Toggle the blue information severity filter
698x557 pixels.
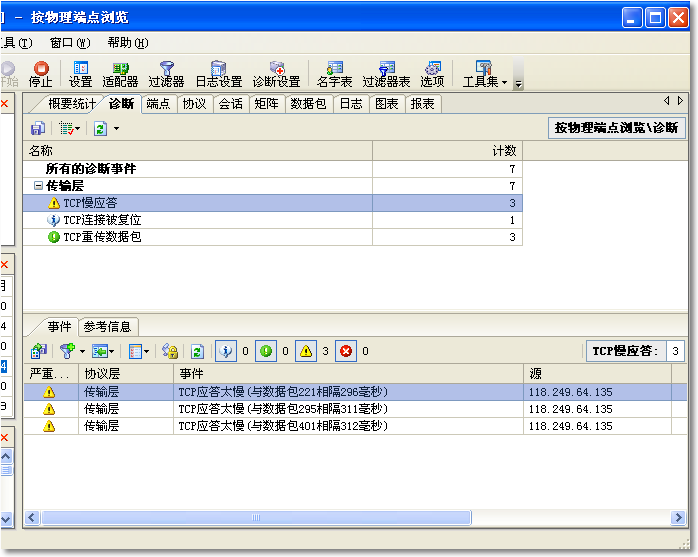point(226,351)
